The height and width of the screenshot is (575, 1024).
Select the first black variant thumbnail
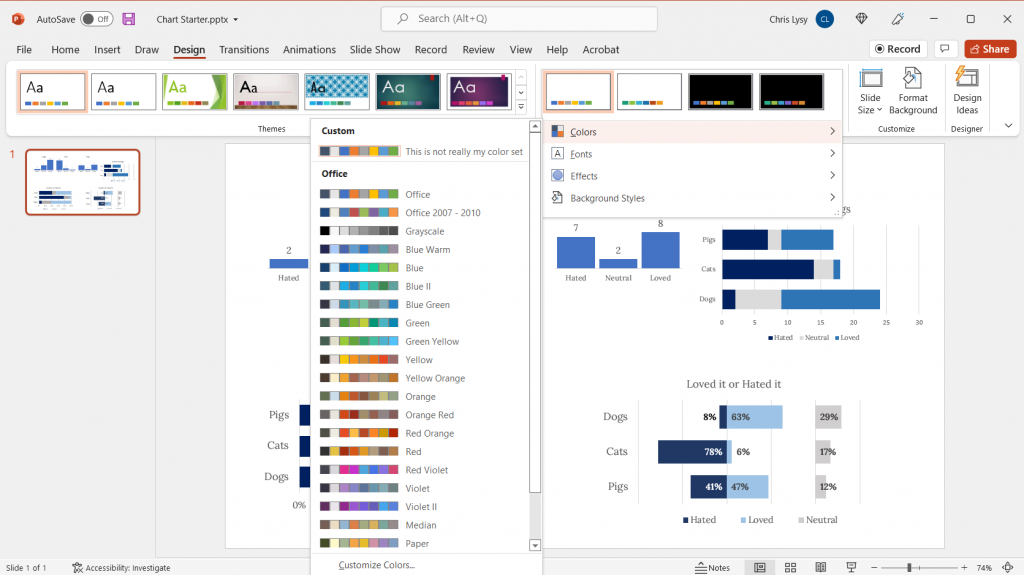[x=720, y=91]
